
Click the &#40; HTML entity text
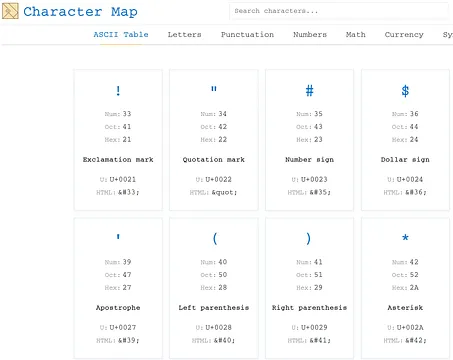[224, 340]
